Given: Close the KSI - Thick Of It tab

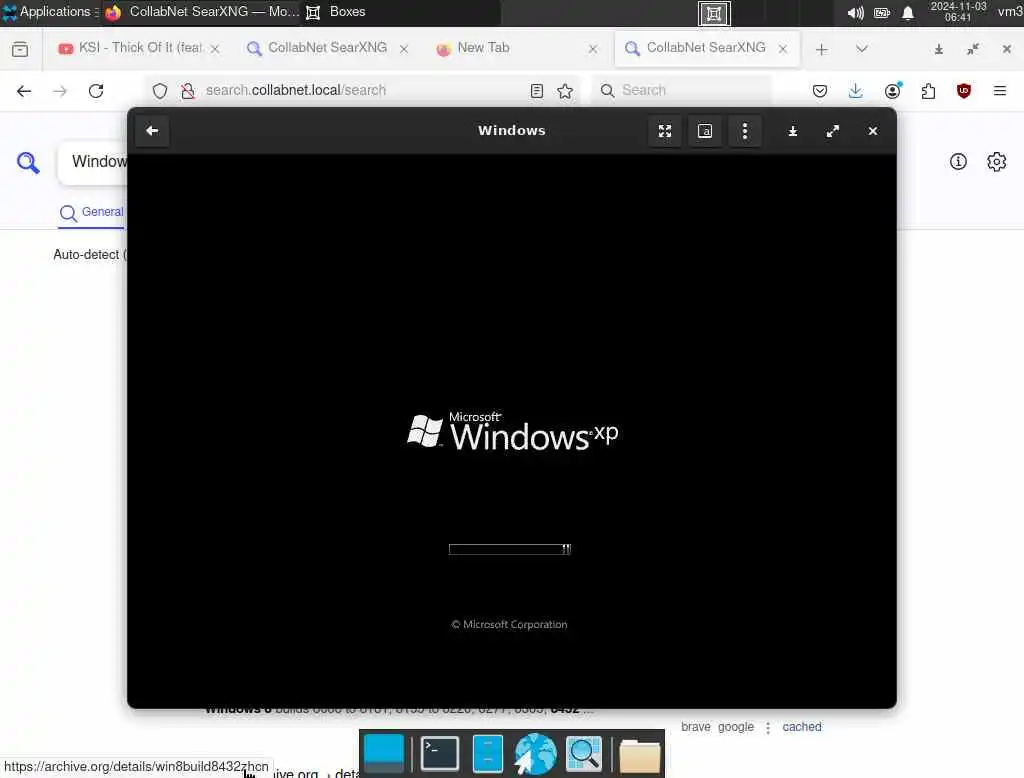Looking at the screenshot, I should (215, 49).
